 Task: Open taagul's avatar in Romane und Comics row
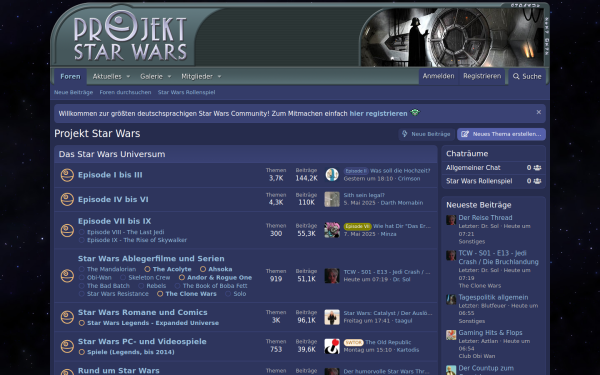tap(332, 317)
